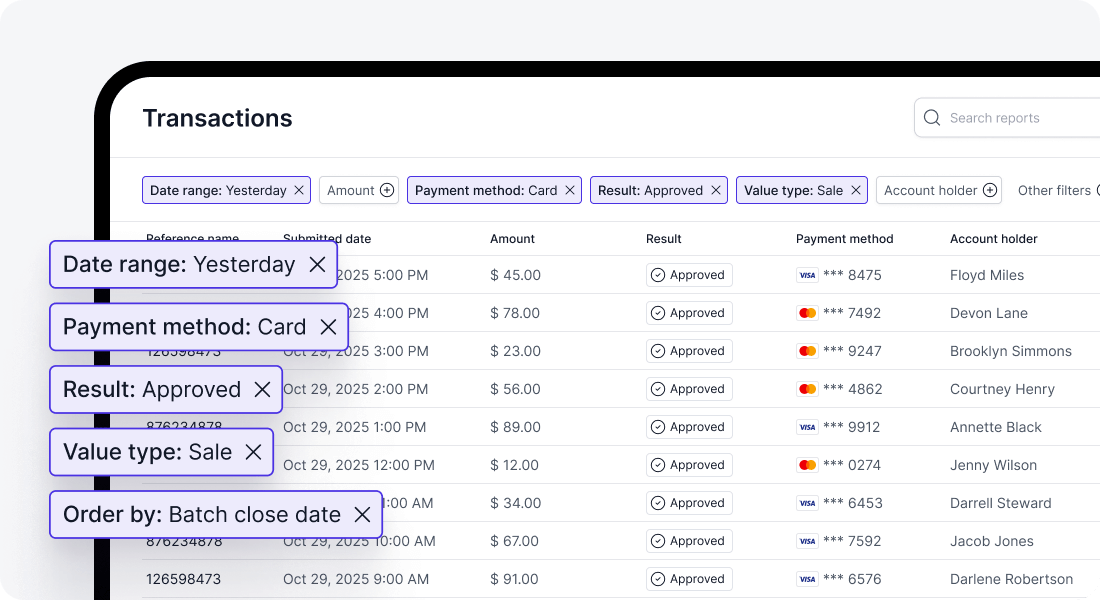Sort by Submitted date column header
The width and height of the screenshot is (1100, 600).
[x=327, y=239]
